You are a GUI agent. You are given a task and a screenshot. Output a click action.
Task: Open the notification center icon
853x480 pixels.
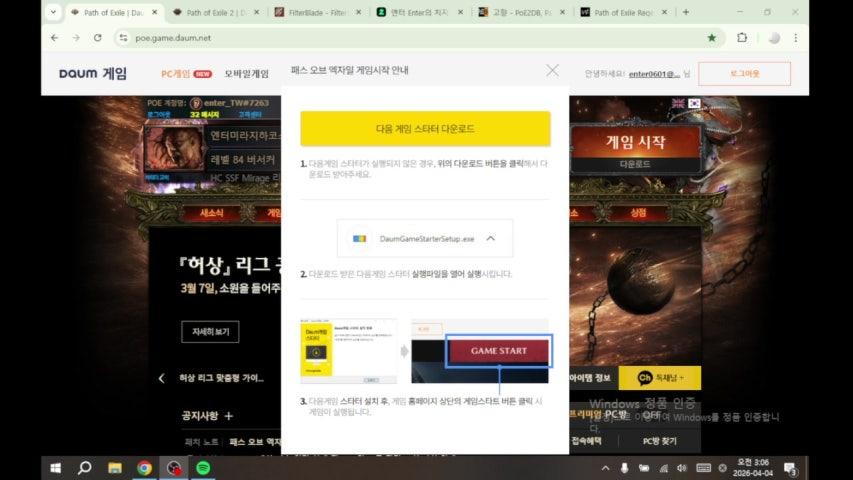click(x=790, y=468)
